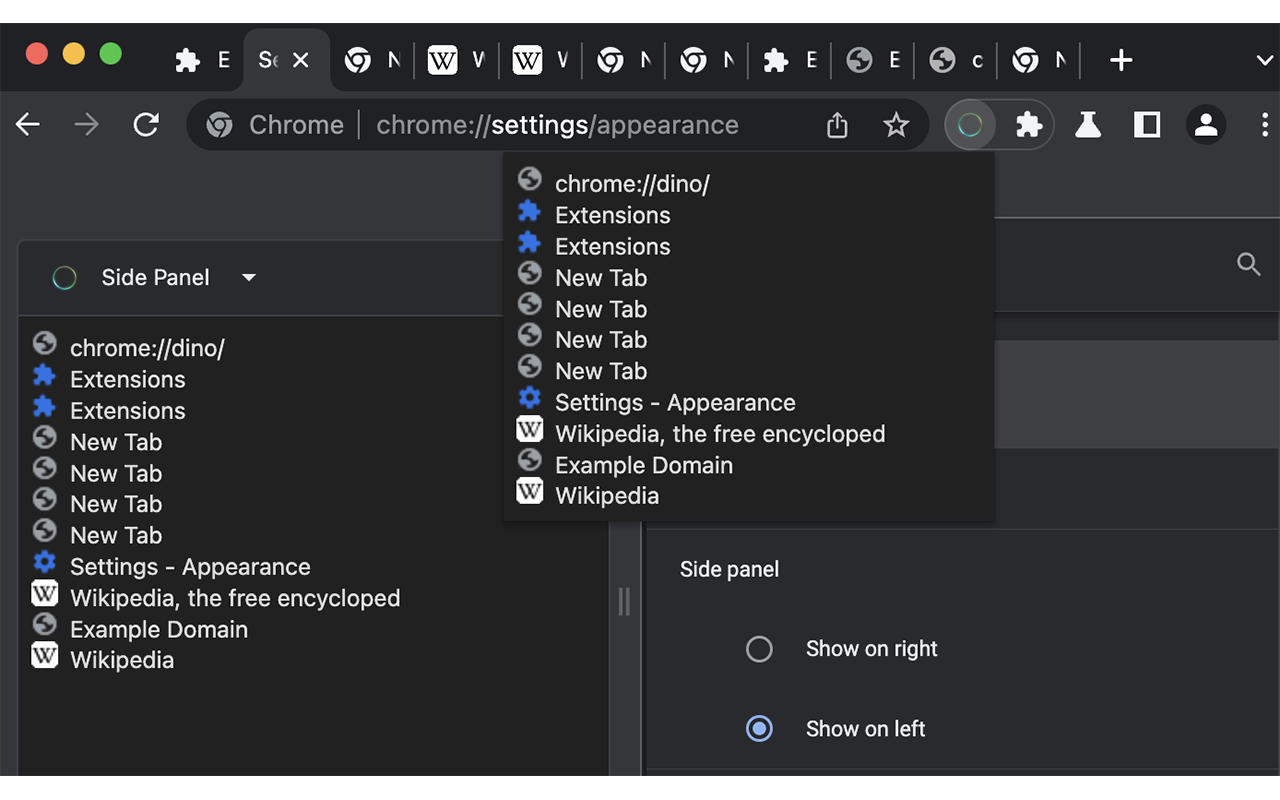
Task: Close the active Settings tab
Action: [300, 61]
